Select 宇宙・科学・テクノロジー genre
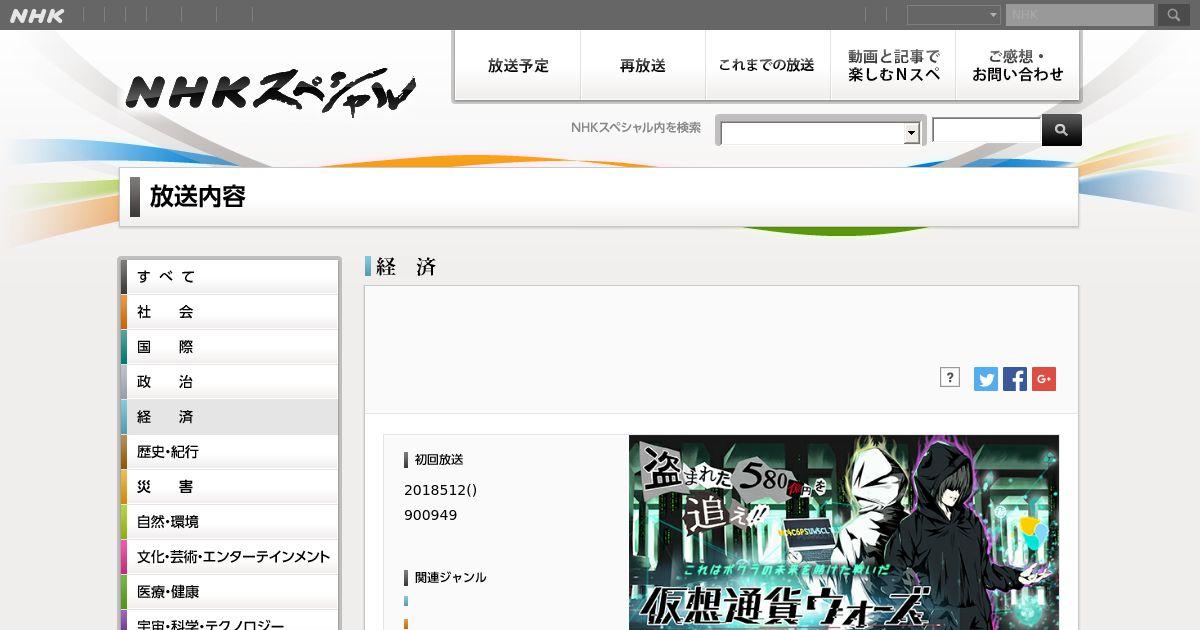 (230, 621)
